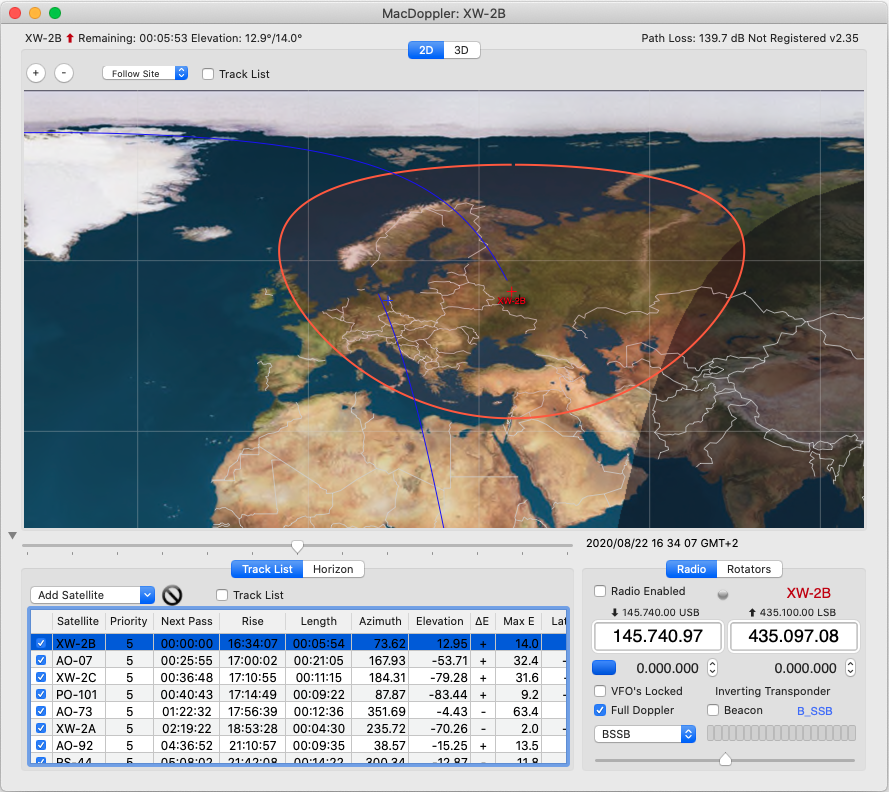Sort by the Next Pass column header
The width and height of the screenshot is (889, 792).
(x=187, y=621)
